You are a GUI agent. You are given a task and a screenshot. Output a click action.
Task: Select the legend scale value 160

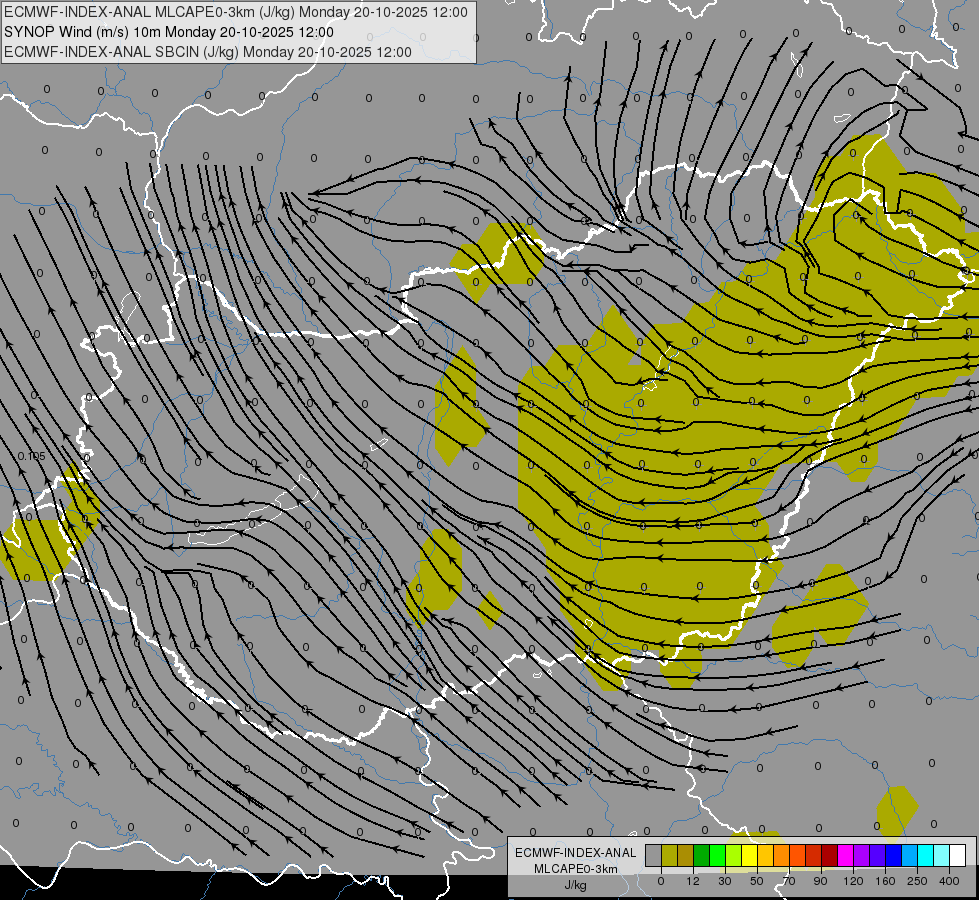(x=885, y=881)
